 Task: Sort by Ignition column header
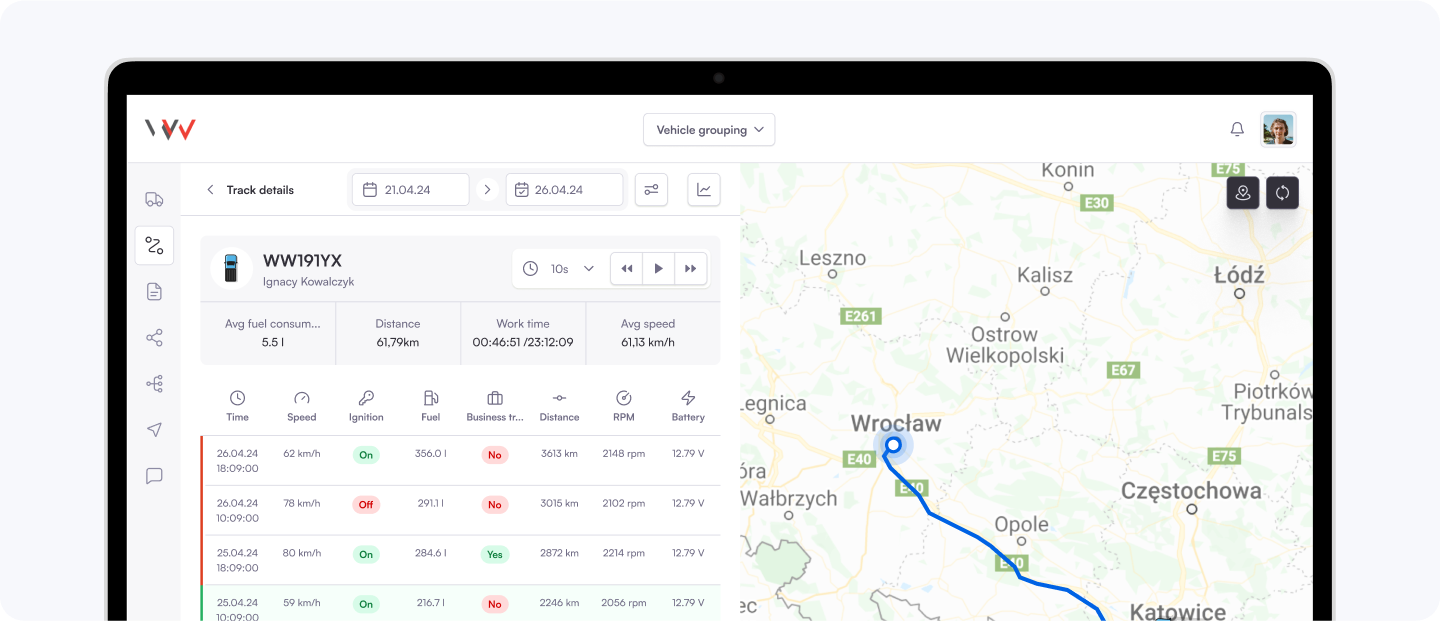coord(366,406)
